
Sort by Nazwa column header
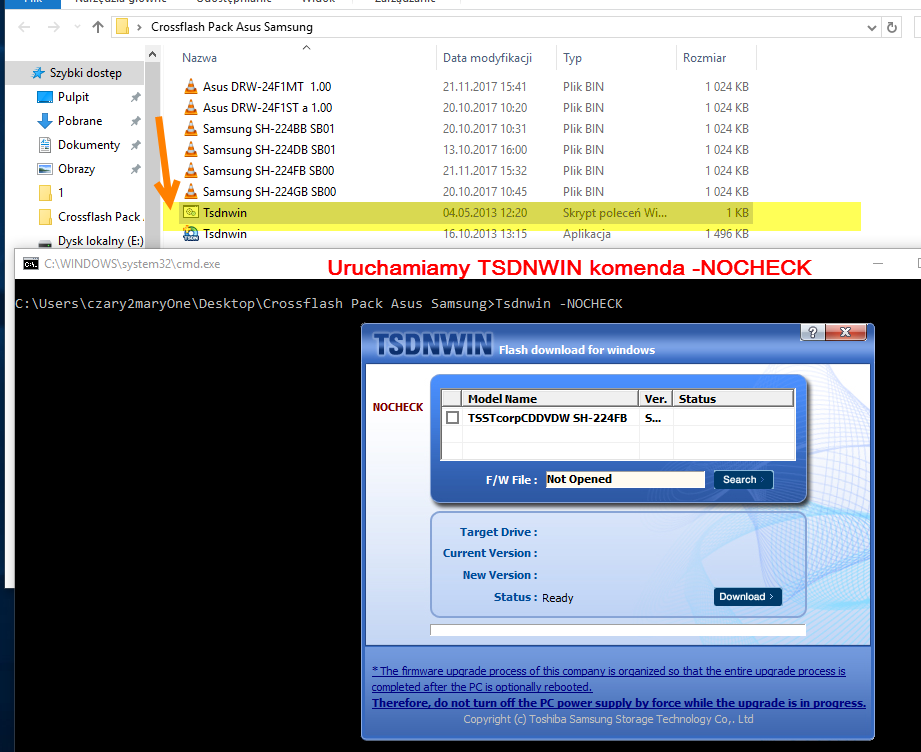199,58
